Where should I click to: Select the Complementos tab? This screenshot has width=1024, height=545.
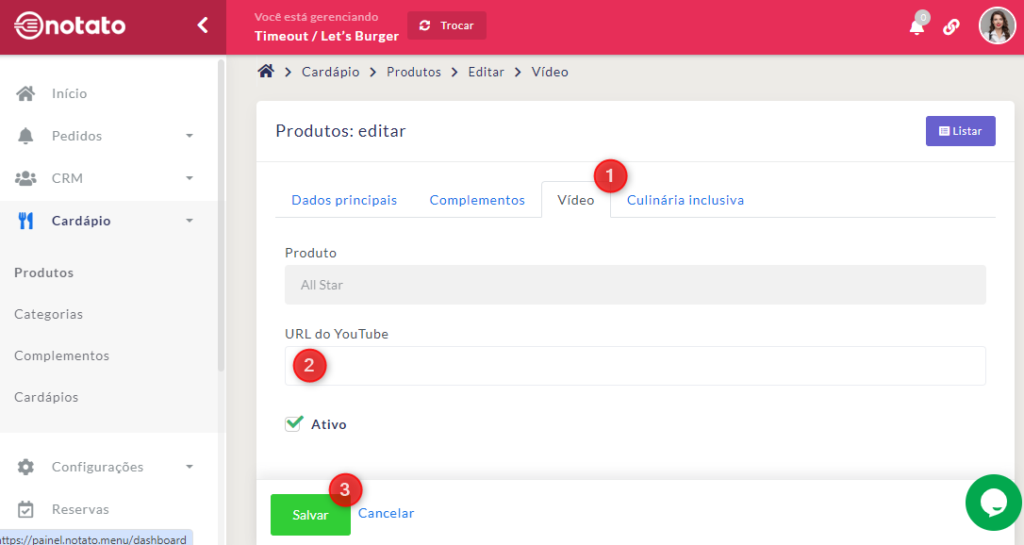point(477,200)
